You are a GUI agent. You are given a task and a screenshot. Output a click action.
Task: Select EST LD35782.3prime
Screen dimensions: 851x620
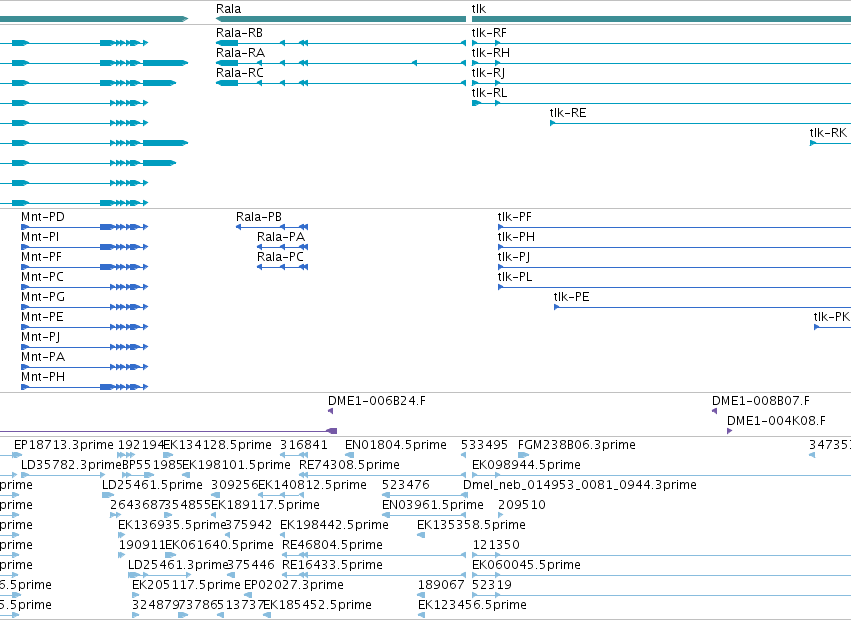tap(63, 475)
